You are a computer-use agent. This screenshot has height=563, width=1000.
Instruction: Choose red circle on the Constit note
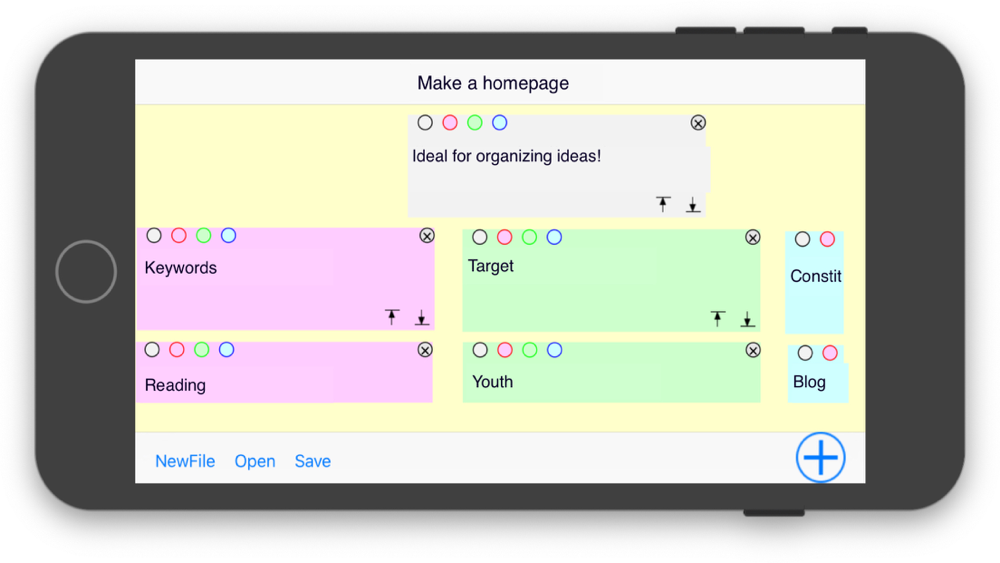point(827,239)
